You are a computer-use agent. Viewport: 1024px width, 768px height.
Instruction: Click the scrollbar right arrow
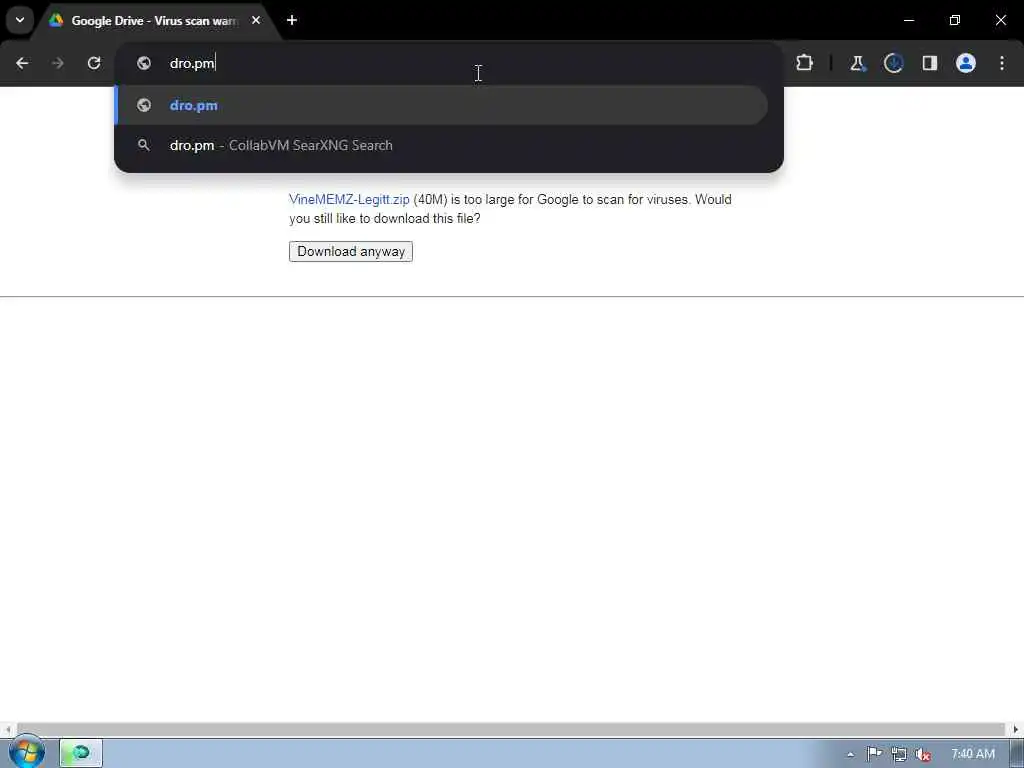1016,729
